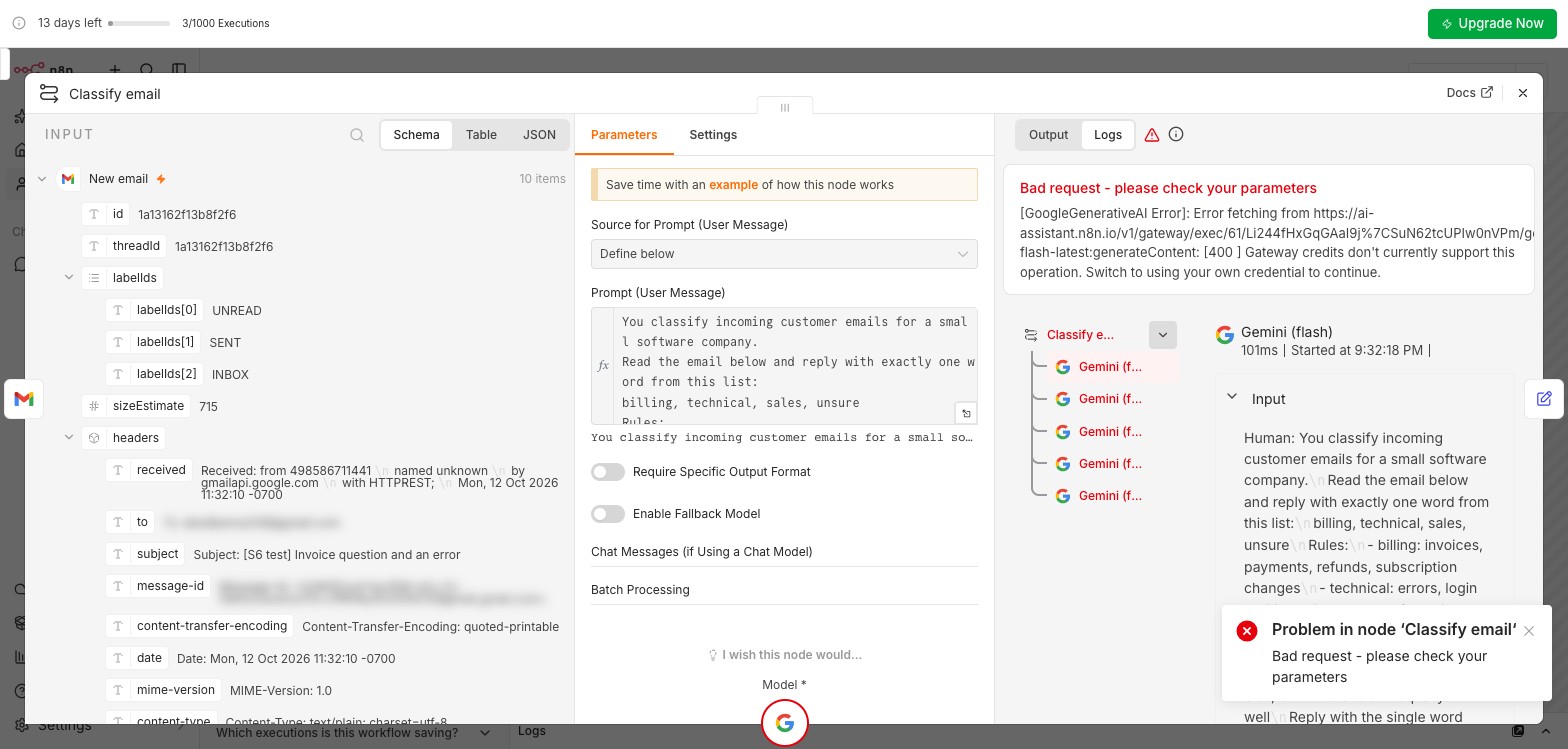Click the object cube icon beside headers

click(94, 438)
